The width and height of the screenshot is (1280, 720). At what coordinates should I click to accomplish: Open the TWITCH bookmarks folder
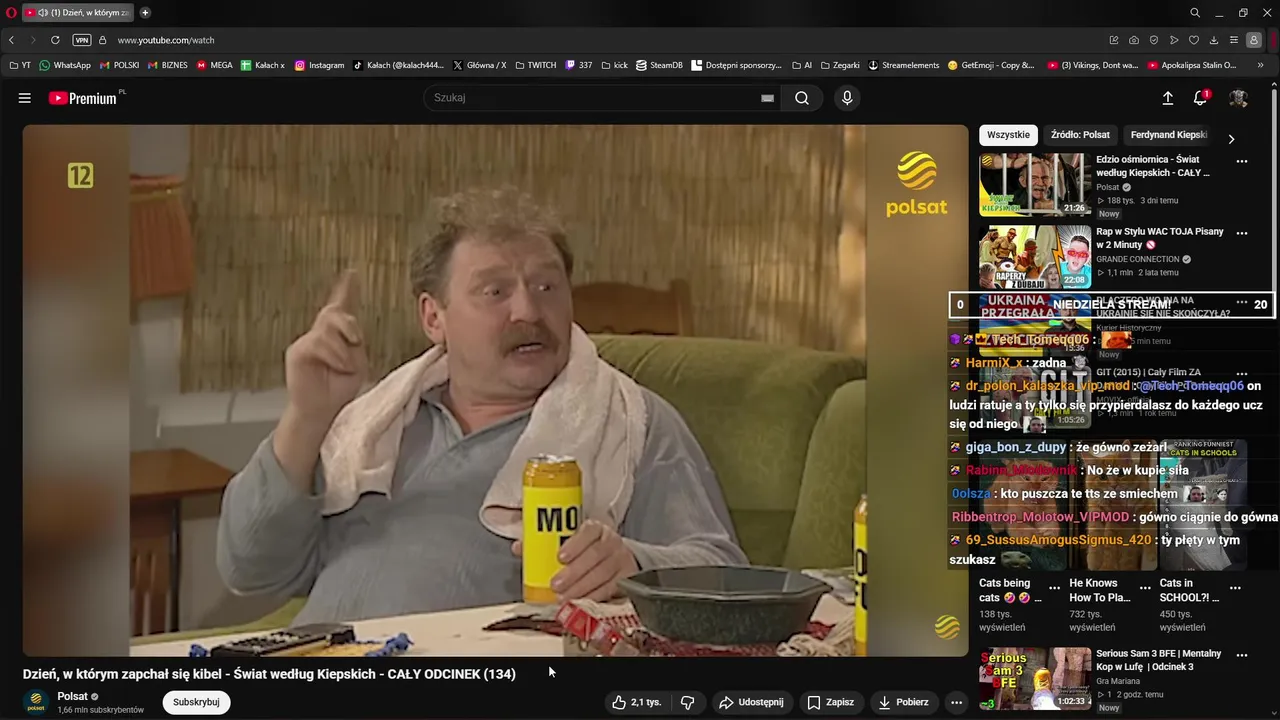(x=536, y=65)
